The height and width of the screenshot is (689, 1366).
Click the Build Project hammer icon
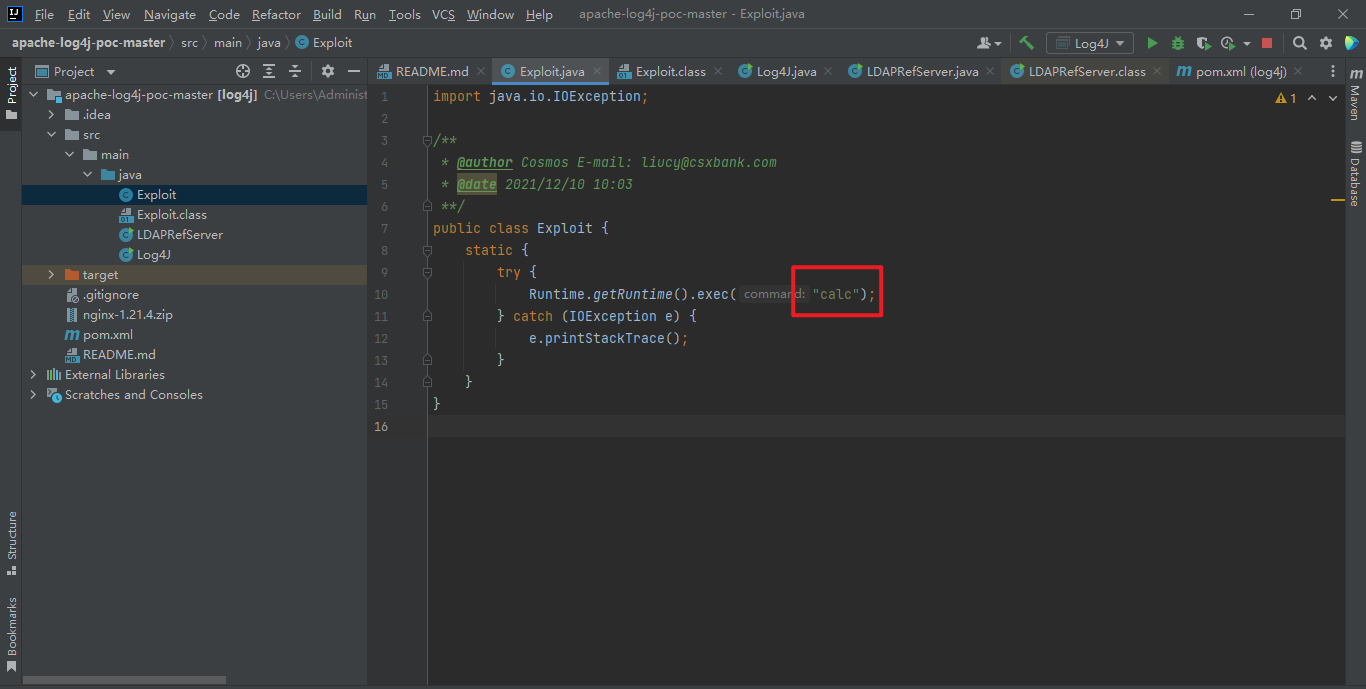tap(1026, 43)
